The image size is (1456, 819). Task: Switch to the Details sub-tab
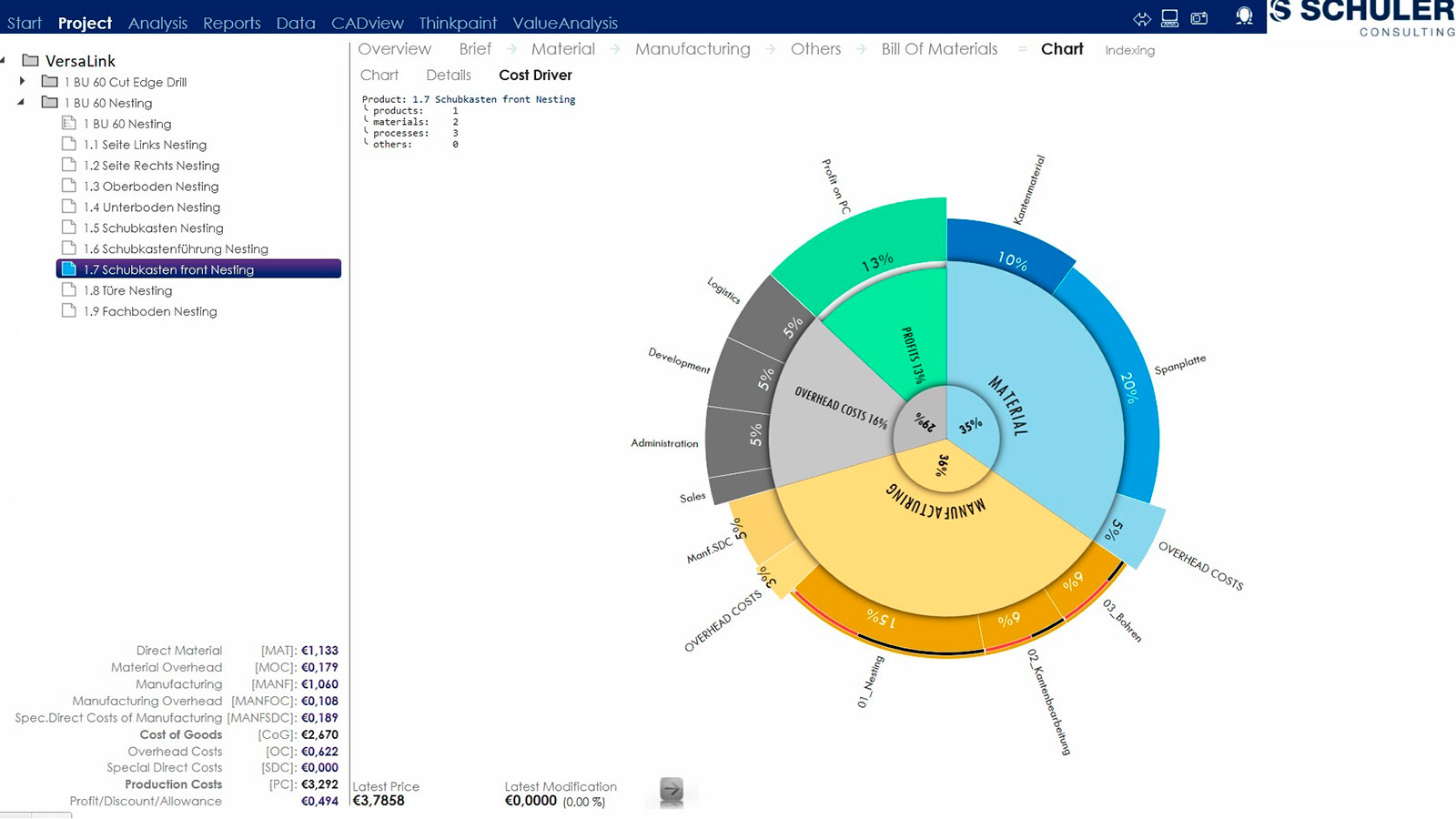click(449, 75)
